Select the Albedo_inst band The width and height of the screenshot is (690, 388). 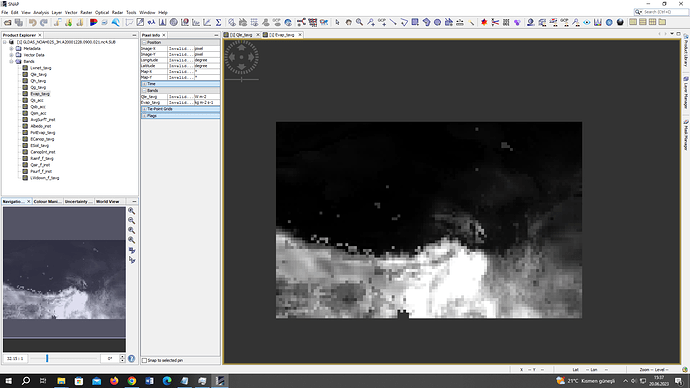tap(40, 126)
